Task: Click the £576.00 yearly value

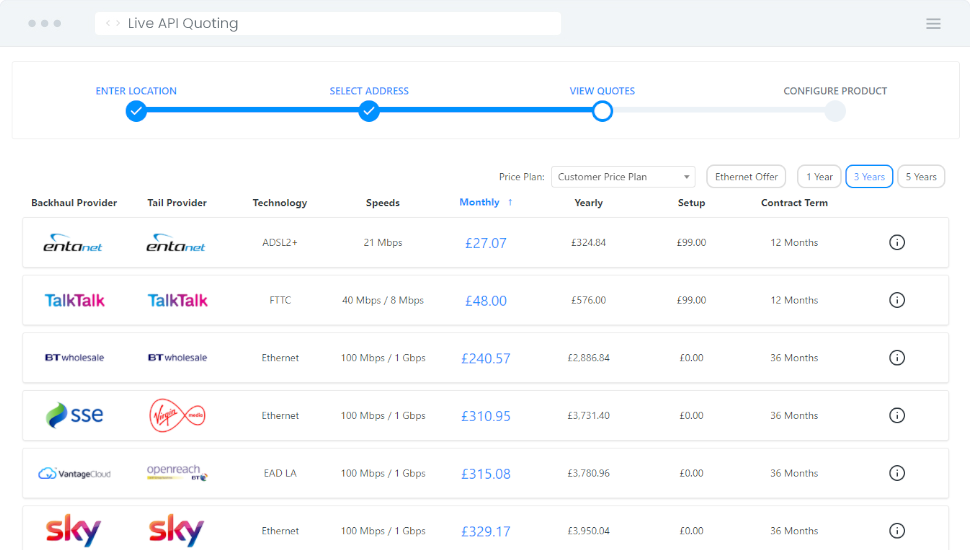Action: click(x=588, y=300)
